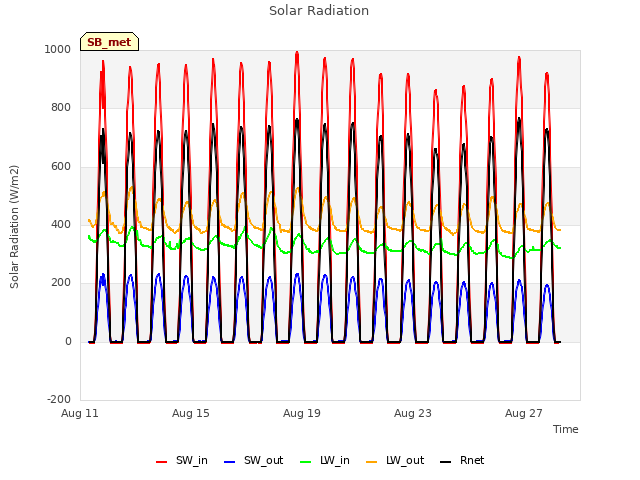Click the 0 y-axis tick label

click(x=68, y=341)
